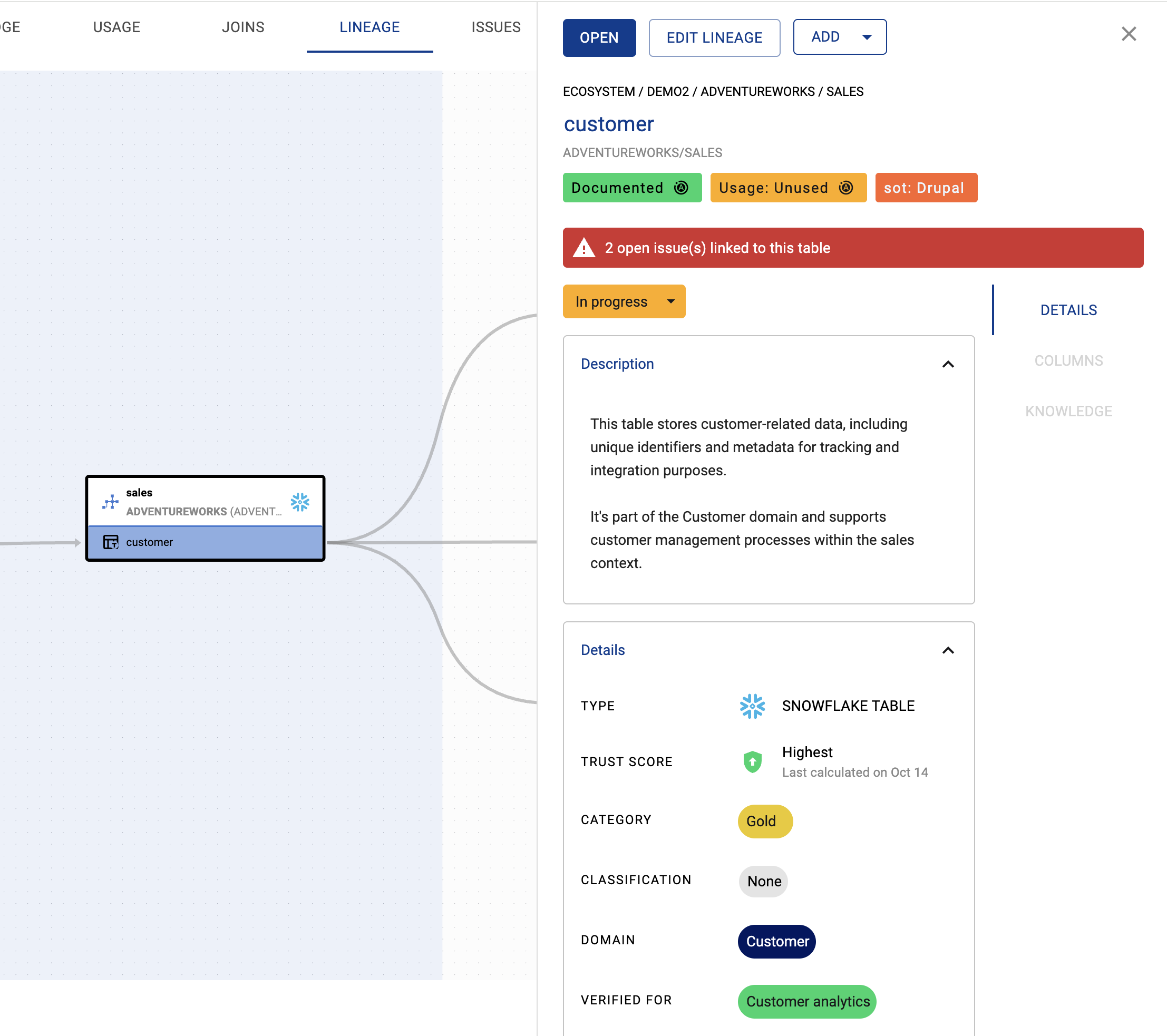Open the In progress status dropdown

[624, 301]
